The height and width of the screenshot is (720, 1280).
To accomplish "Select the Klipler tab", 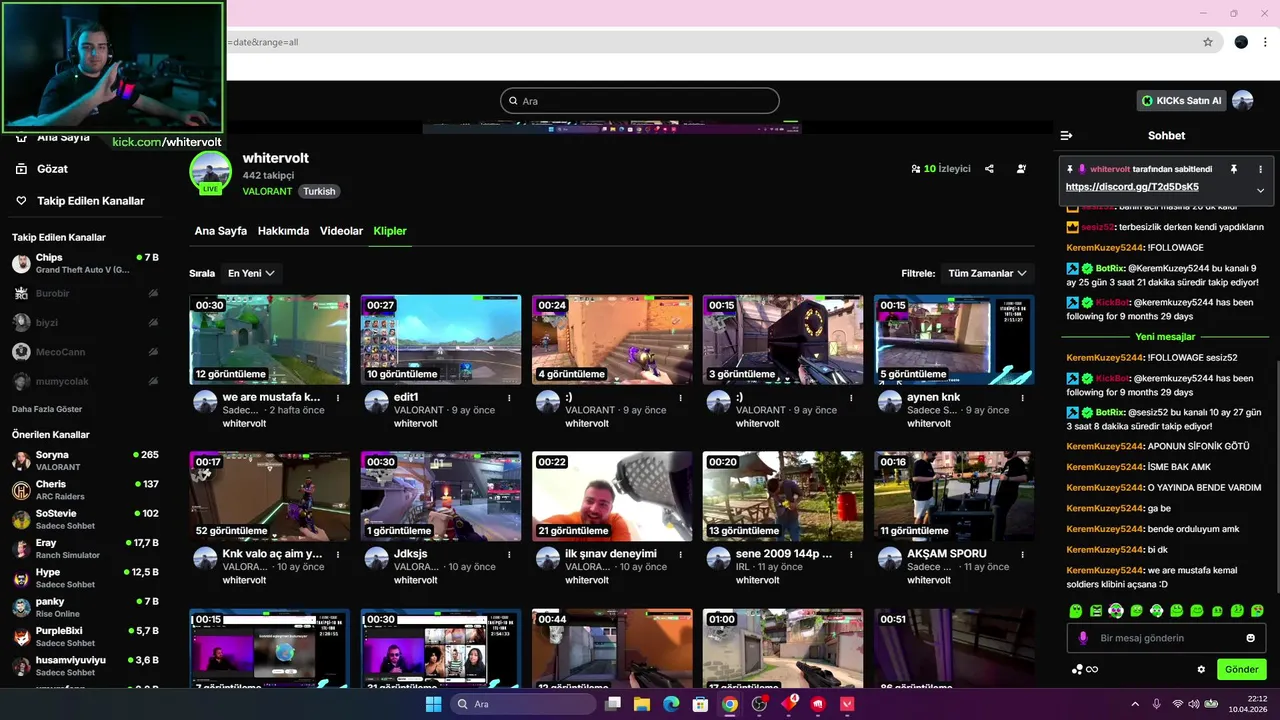I will [390, 231].
